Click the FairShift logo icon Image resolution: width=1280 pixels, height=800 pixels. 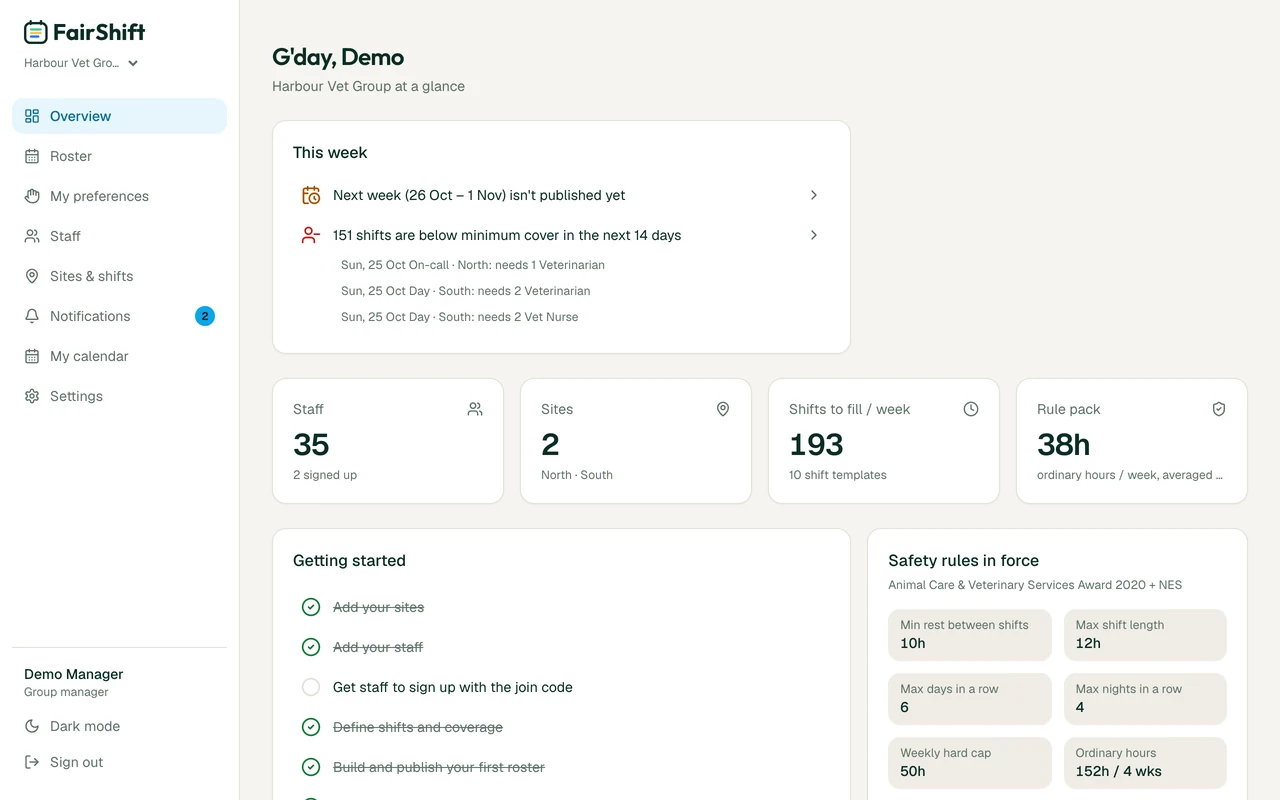click(36, 32)
